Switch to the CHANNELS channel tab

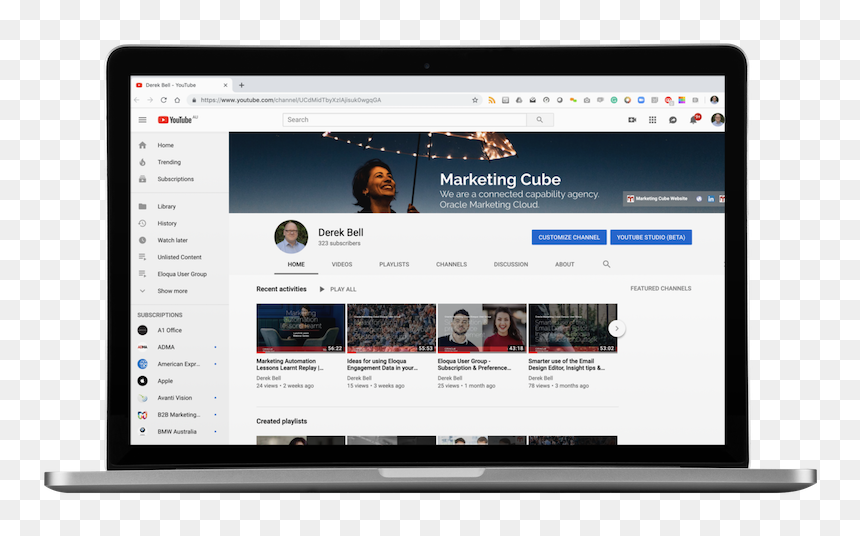tap(451, 264)
